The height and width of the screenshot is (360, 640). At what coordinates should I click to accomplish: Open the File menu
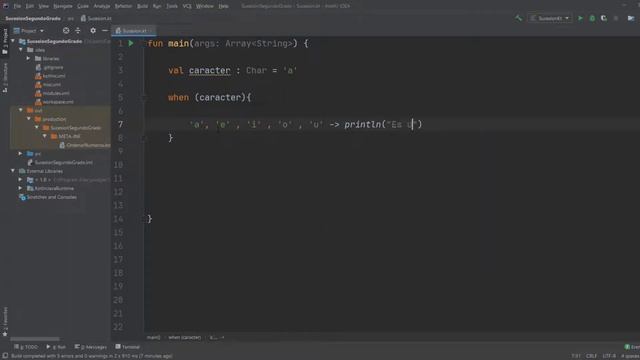click(x=17, y=6)
